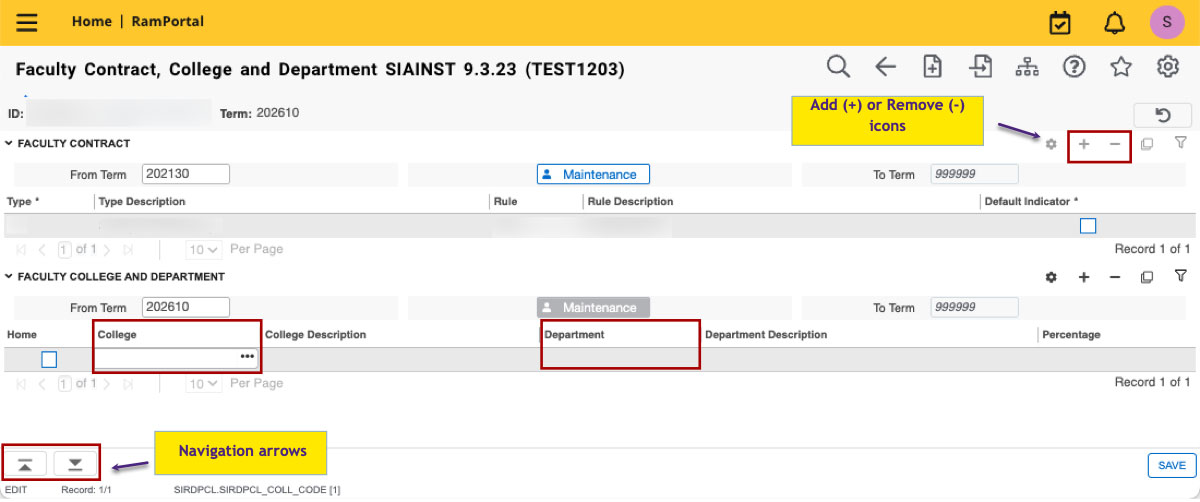Click Maintenance button in College and Department
Screen dimensions: 1200x502
(593, 307)
